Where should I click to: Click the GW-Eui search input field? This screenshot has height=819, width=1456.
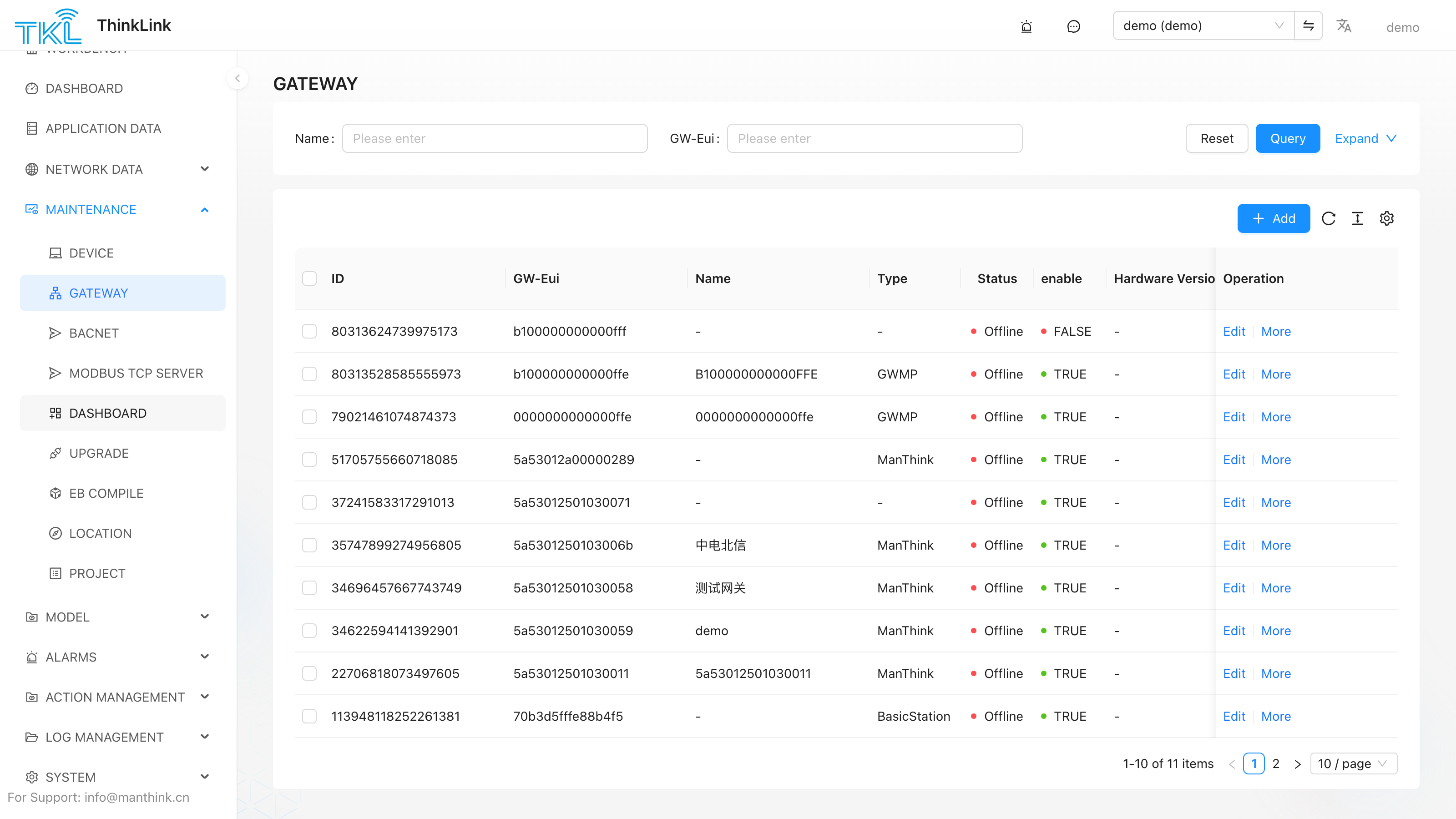[875, 138]
